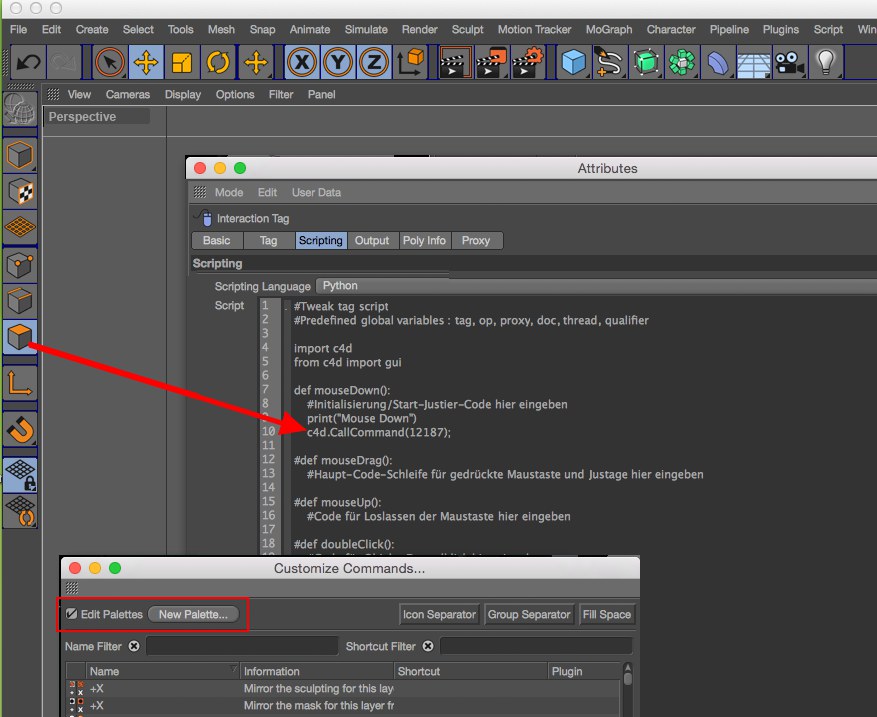Open the Mesh menu
Screen dimensions: 877x717
tap(221, 30)
